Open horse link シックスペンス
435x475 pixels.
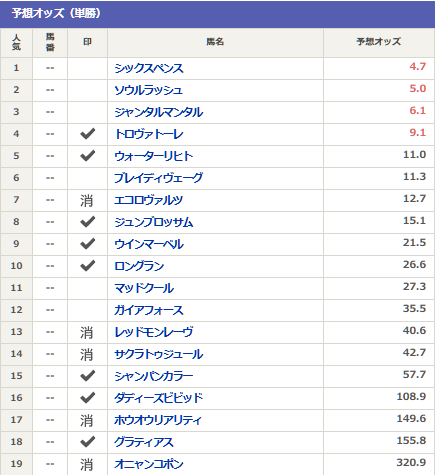click(x=149, y=68)
